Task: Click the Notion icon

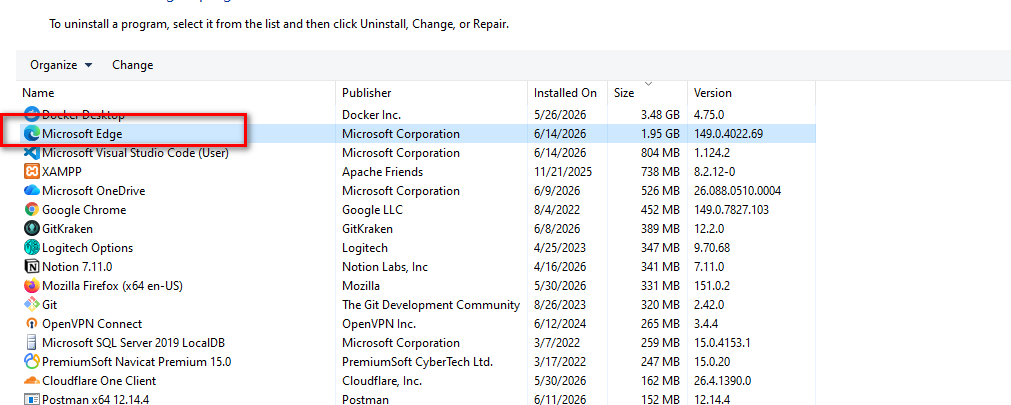Action: pos(32,266)
